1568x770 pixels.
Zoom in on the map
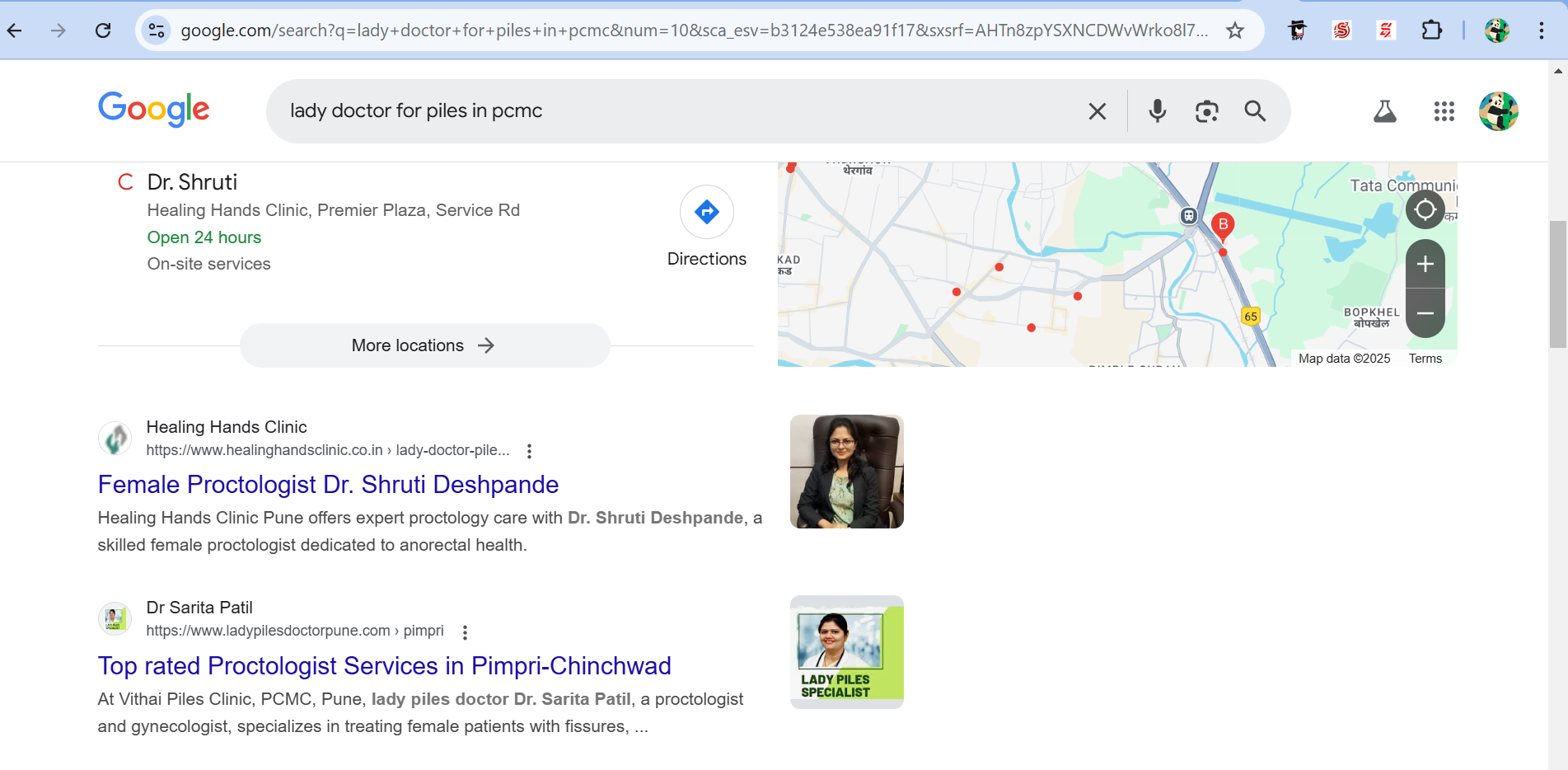pyautogui.click(x=1425, y=264)
